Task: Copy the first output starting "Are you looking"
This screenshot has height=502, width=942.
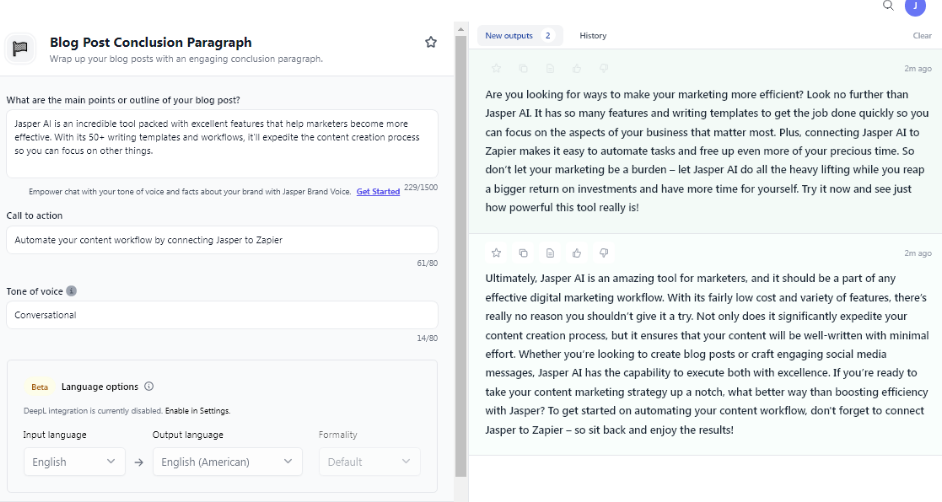Action: (523, 68)
